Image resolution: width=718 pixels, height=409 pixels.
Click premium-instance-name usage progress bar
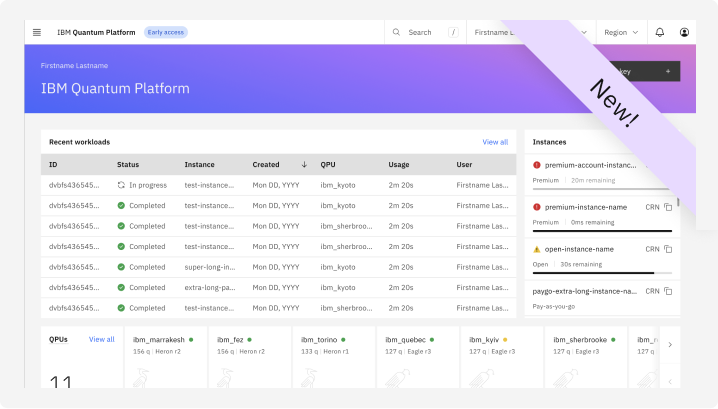602,231
